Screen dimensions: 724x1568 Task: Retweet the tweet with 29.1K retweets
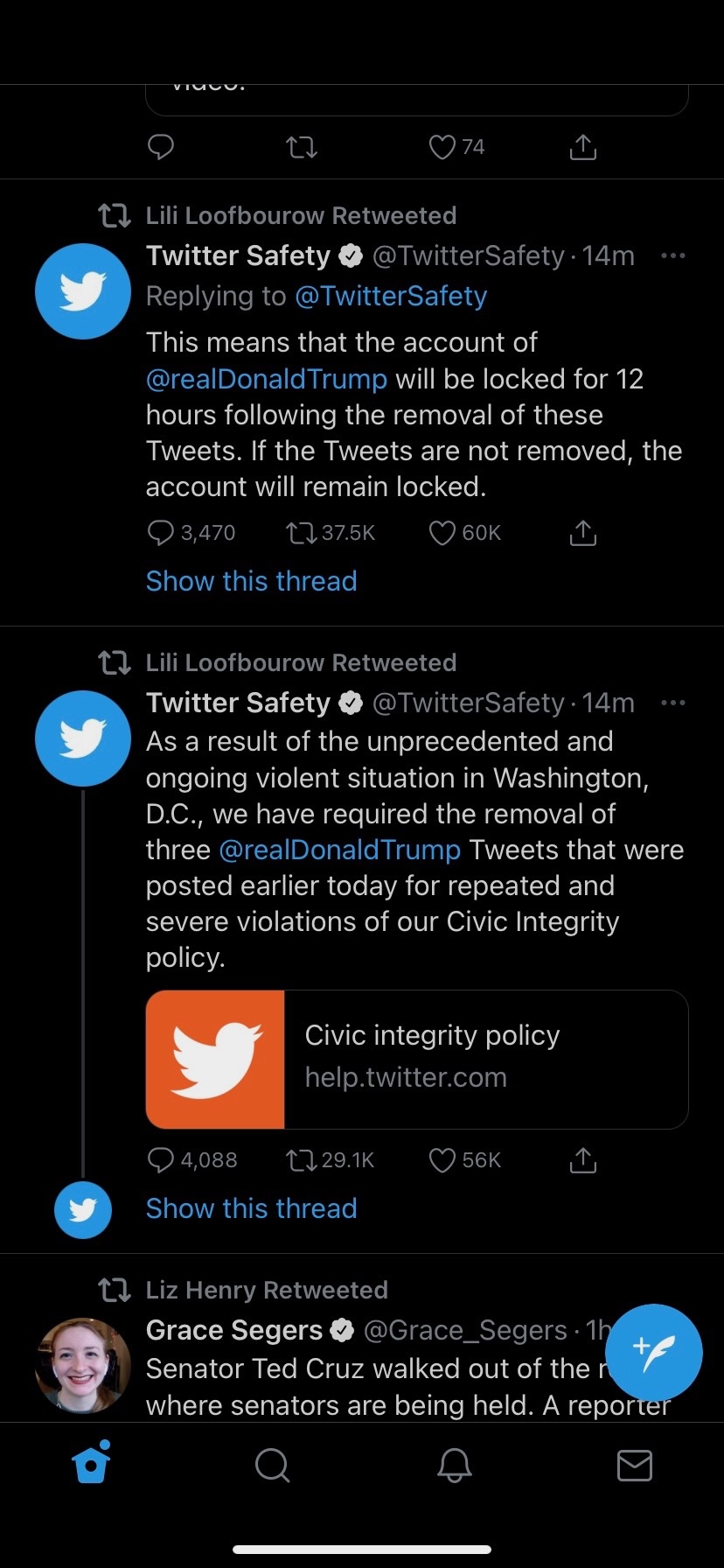(302, 1160)
